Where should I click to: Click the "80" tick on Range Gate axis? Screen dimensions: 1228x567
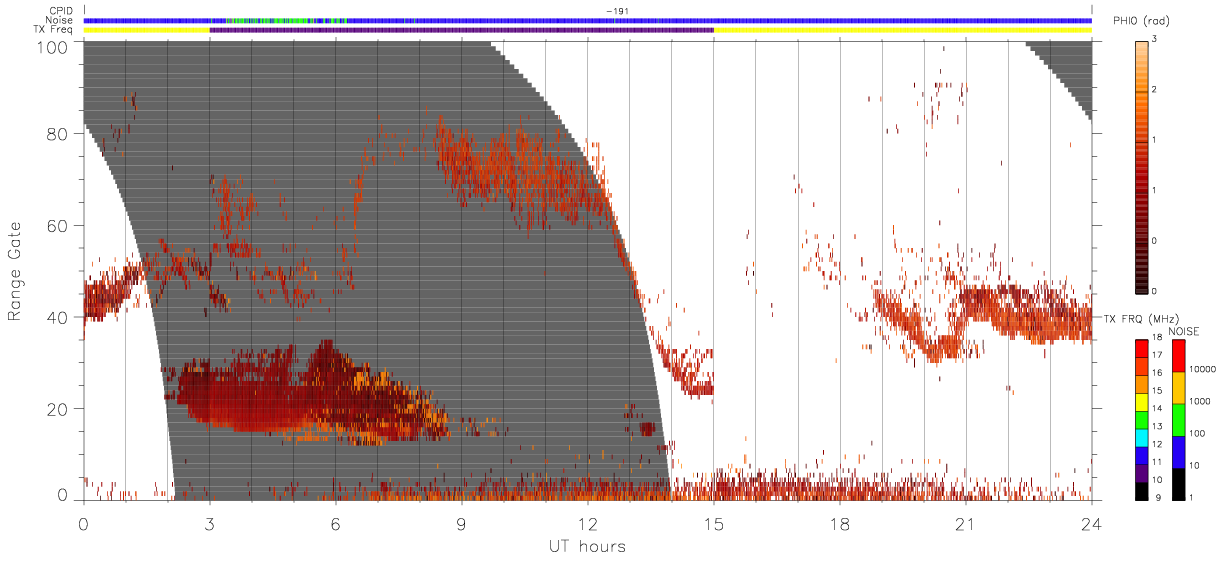pyautogui.click(x=58, y=134)
